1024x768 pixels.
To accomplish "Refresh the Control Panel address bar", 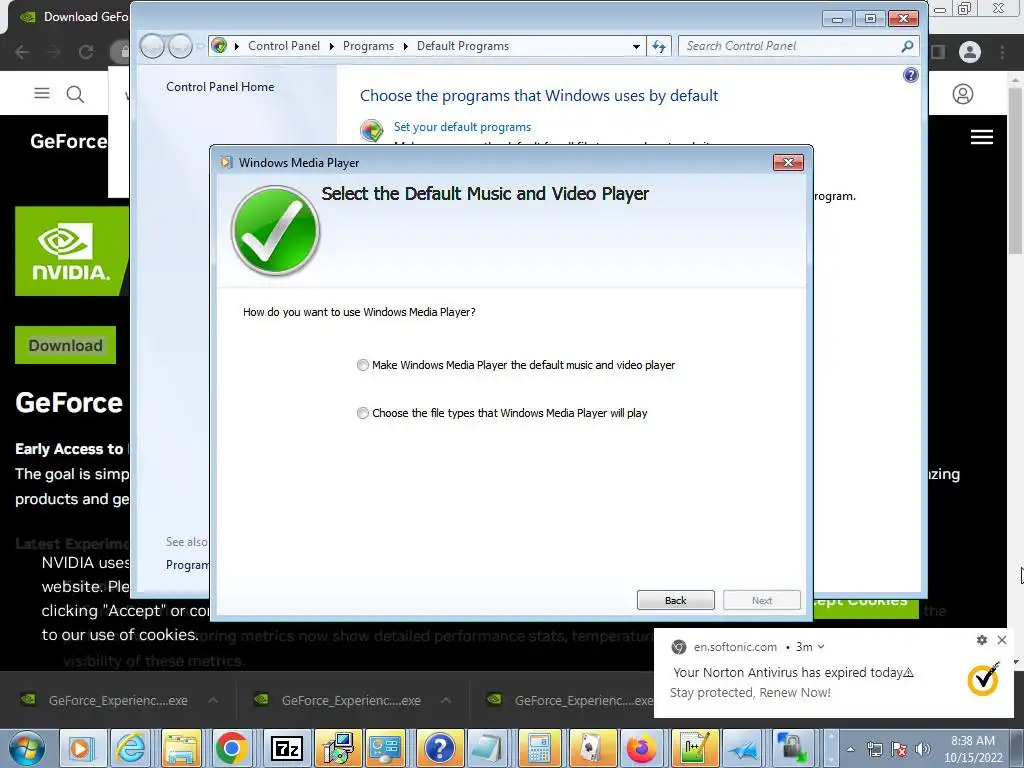I will [x=659, y=46].
